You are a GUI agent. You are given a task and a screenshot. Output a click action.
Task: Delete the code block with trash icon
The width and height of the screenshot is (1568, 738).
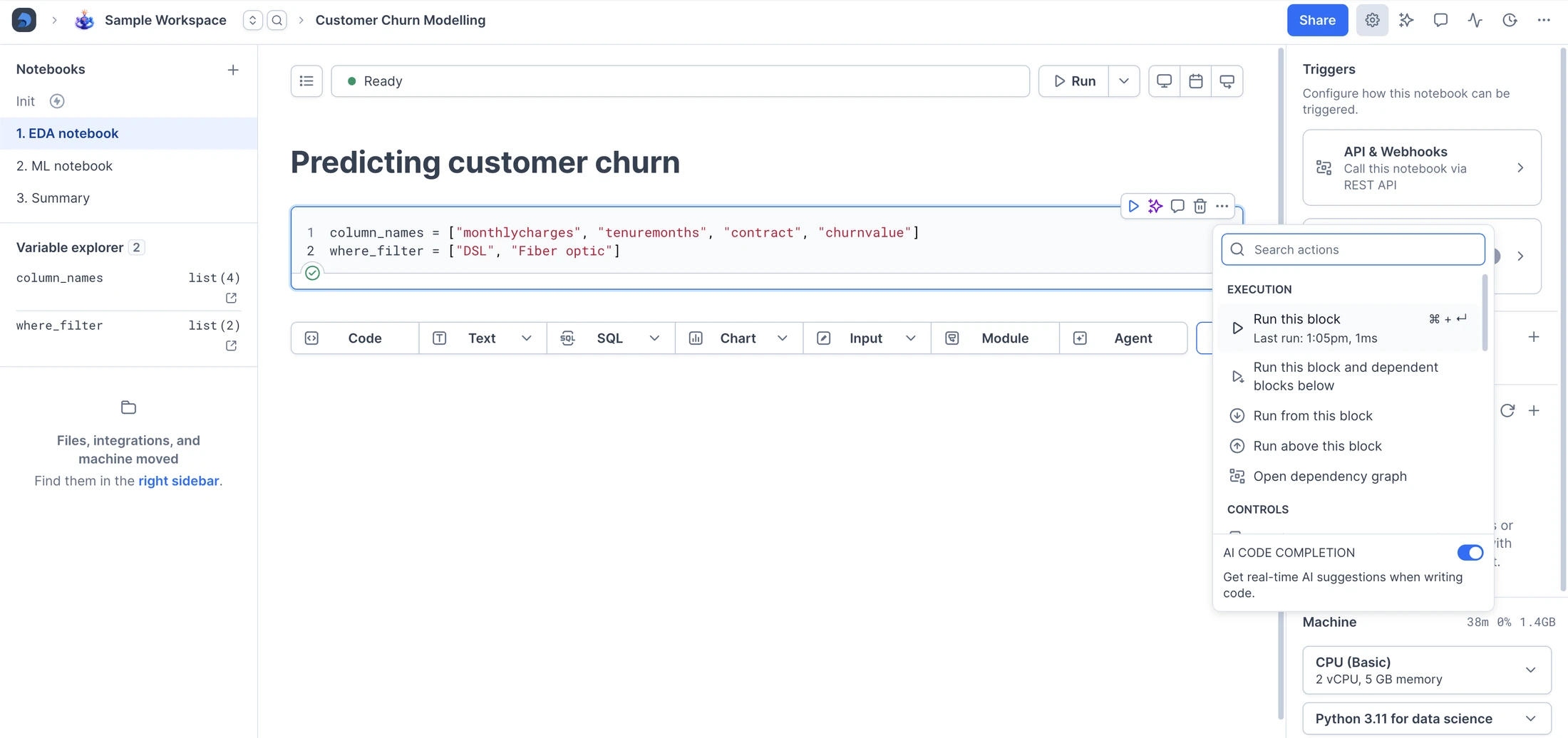[x=1200, y=207]
